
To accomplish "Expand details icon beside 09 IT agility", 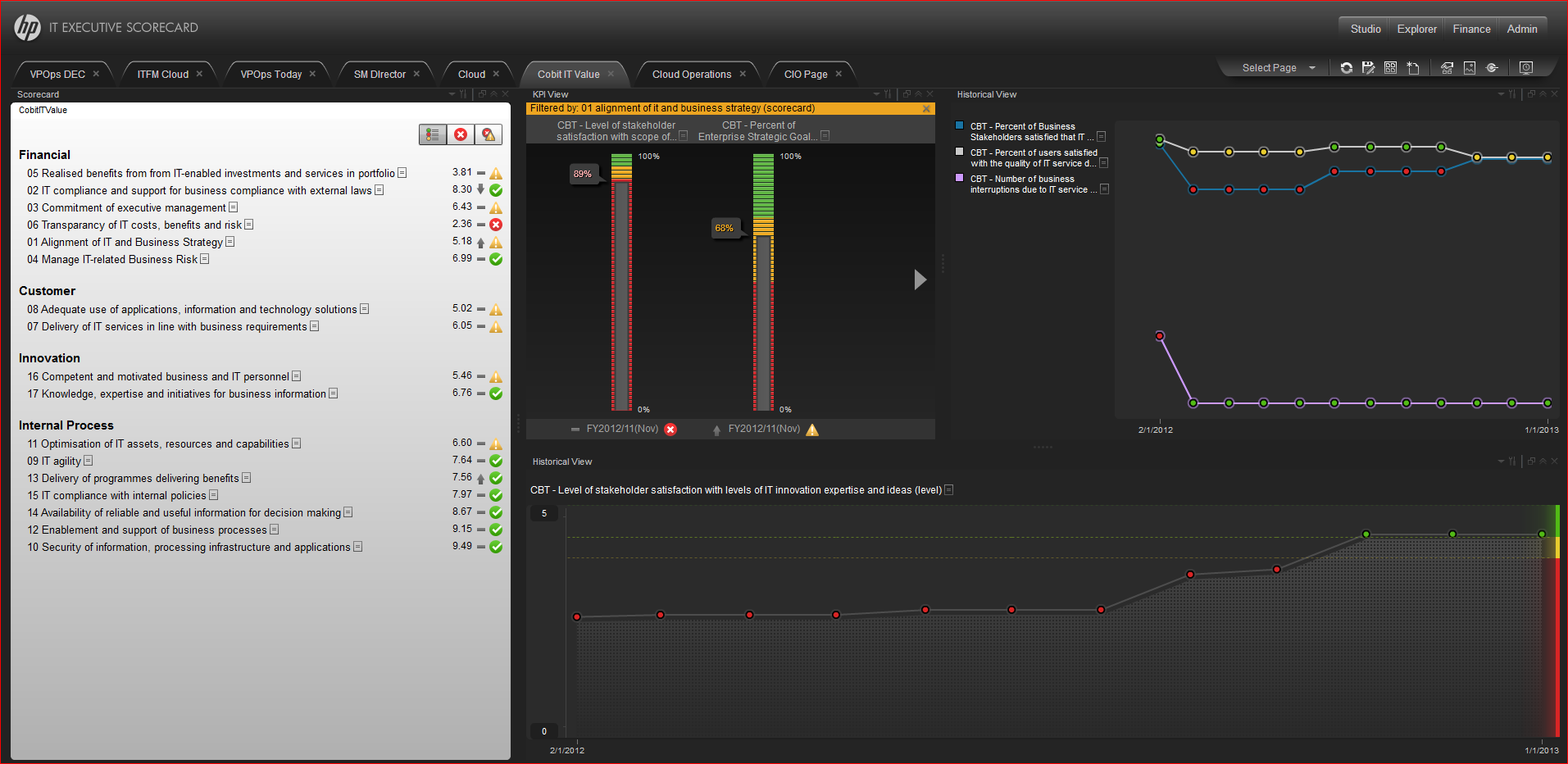I will click(89, 461).
